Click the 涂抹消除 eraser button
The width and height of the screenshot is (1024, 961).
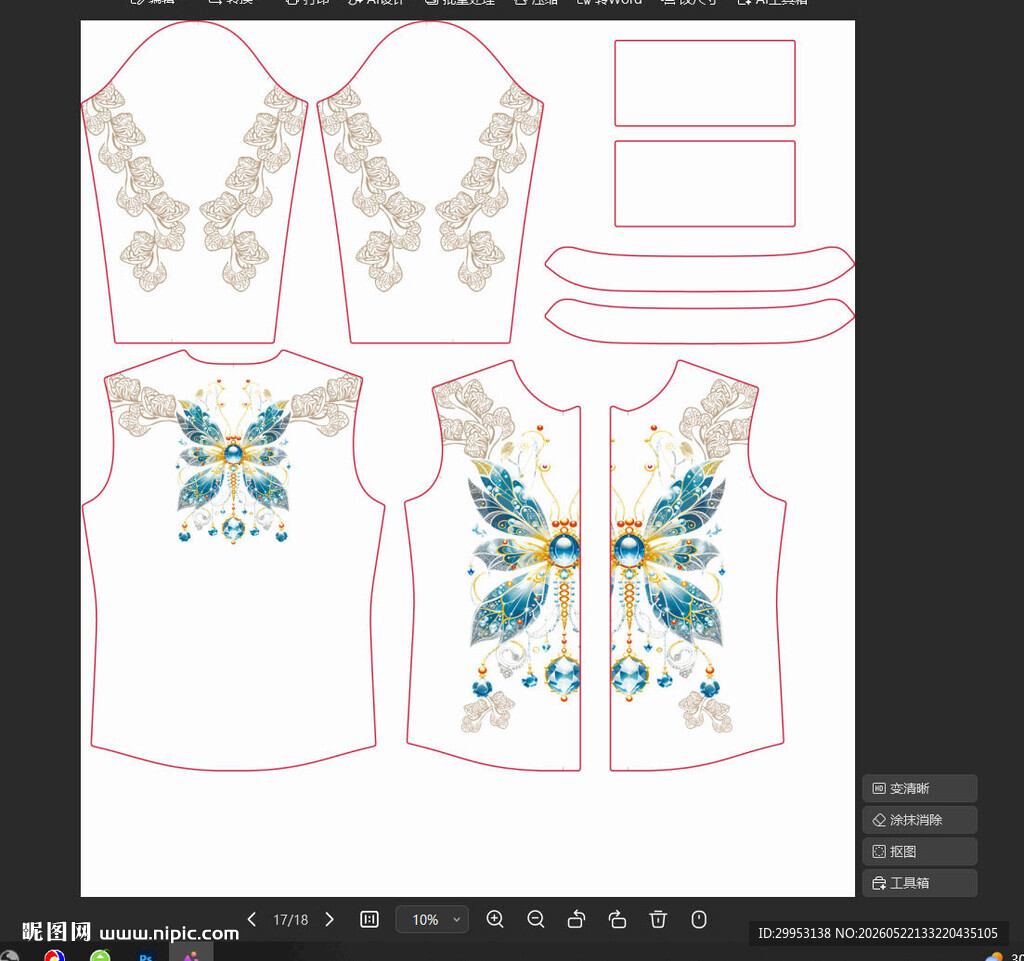920,819
